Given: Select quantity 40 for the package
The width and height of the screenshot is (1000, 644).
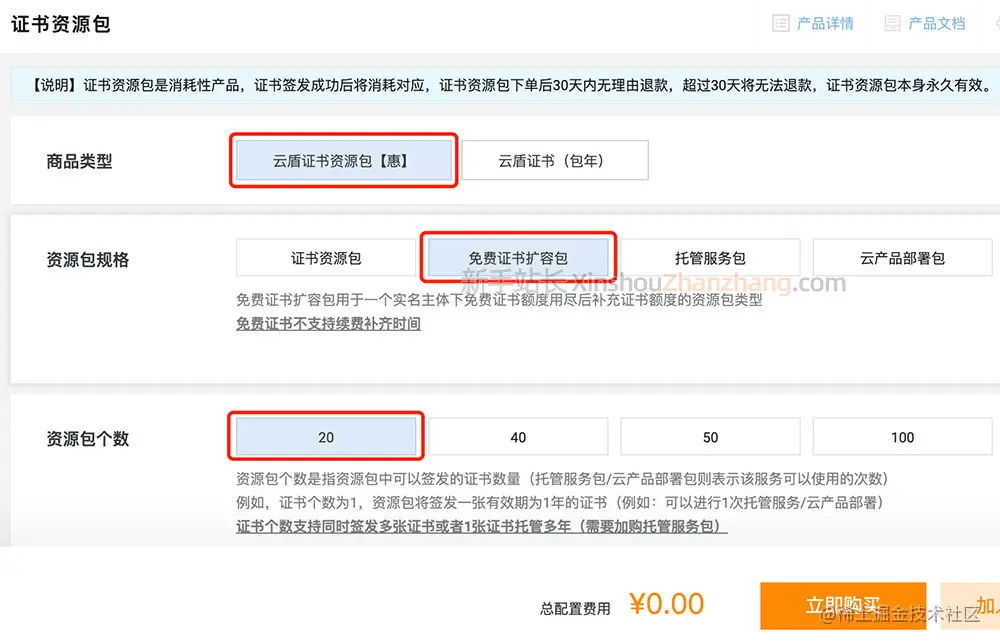Looking at the screenshot, I should coord(518,436).
